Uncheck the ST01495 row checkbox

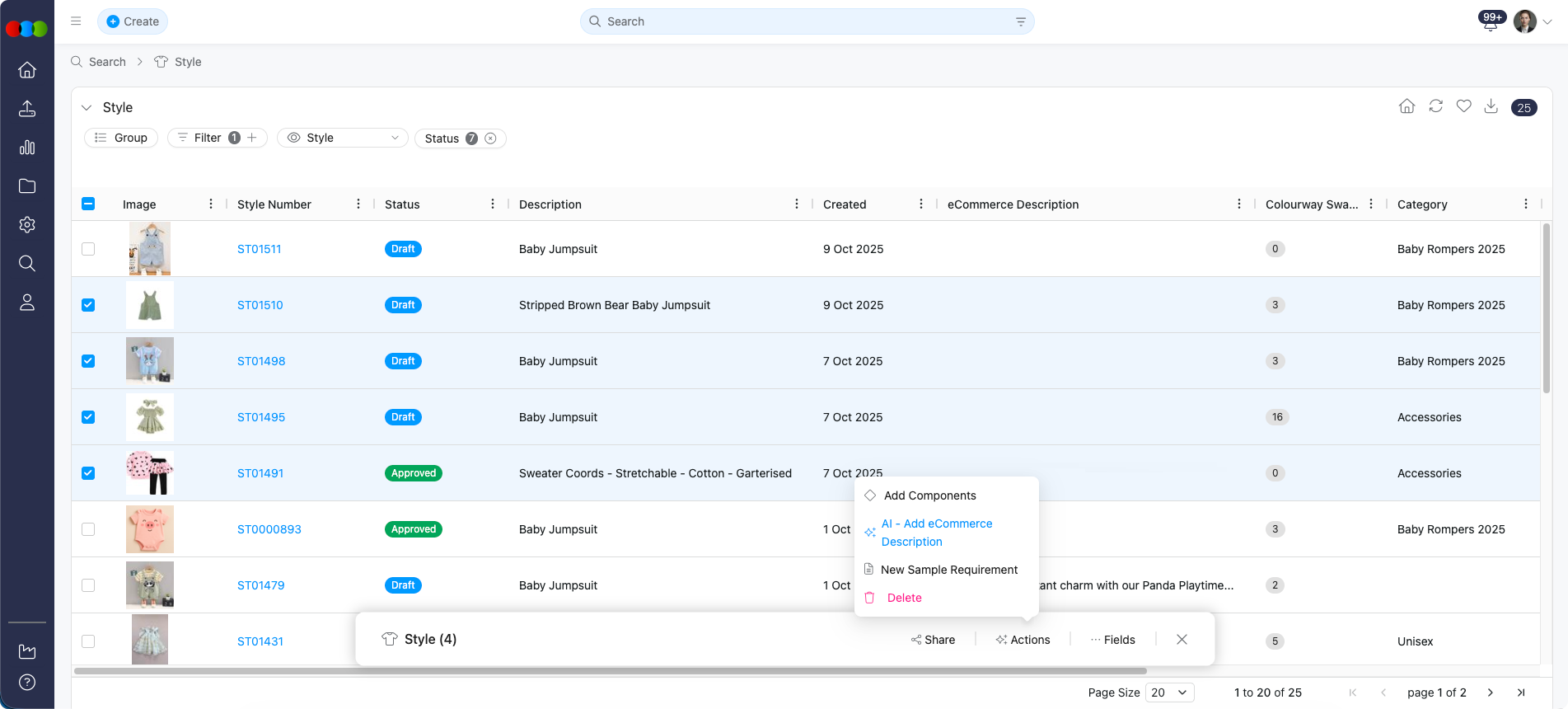[88, 417]
